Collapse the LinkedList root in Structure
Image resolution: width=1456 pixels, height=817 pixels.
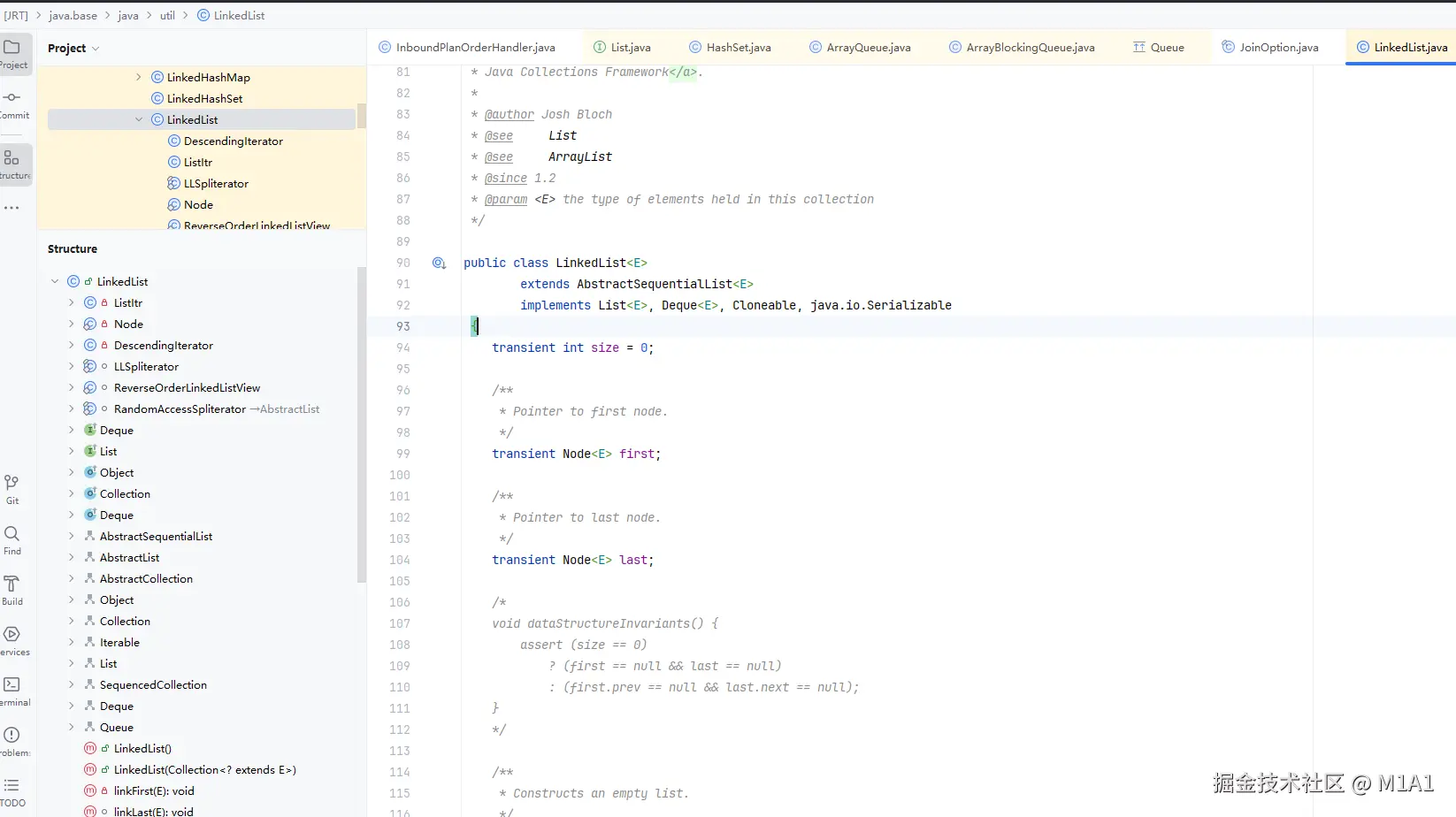[x=55, y=281]
